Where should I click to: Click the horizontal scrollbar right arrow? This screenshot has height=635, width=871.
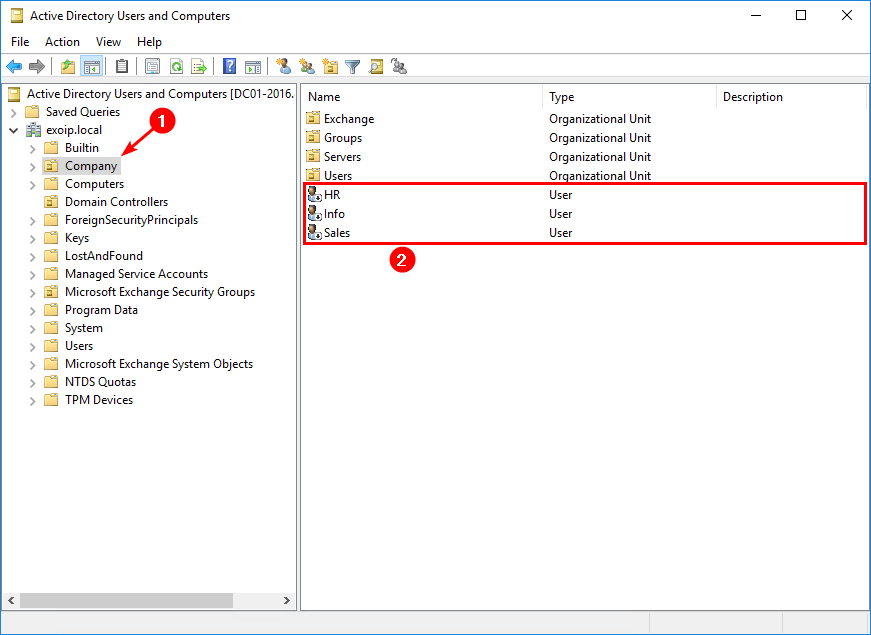click(x=287, y=600)
